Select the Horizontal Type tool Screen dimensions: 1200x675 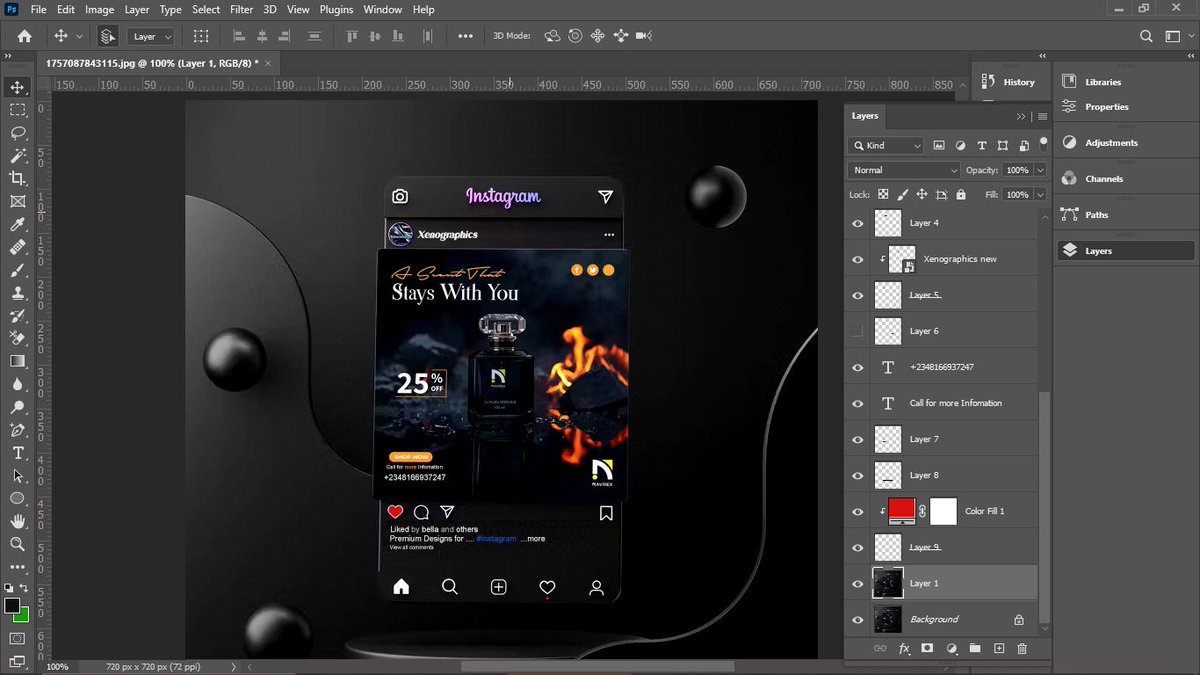click(x=17, y=452)
